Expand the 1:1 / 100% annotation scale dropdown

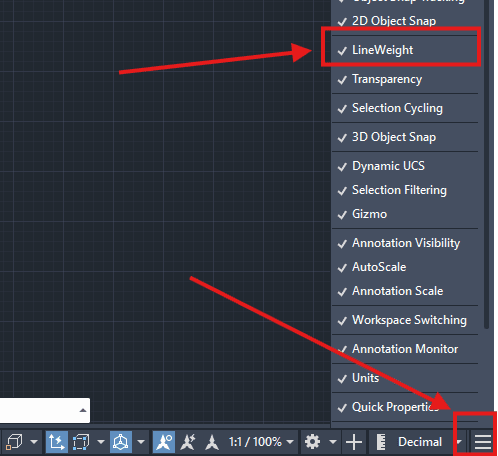click(x=262, y=442)
